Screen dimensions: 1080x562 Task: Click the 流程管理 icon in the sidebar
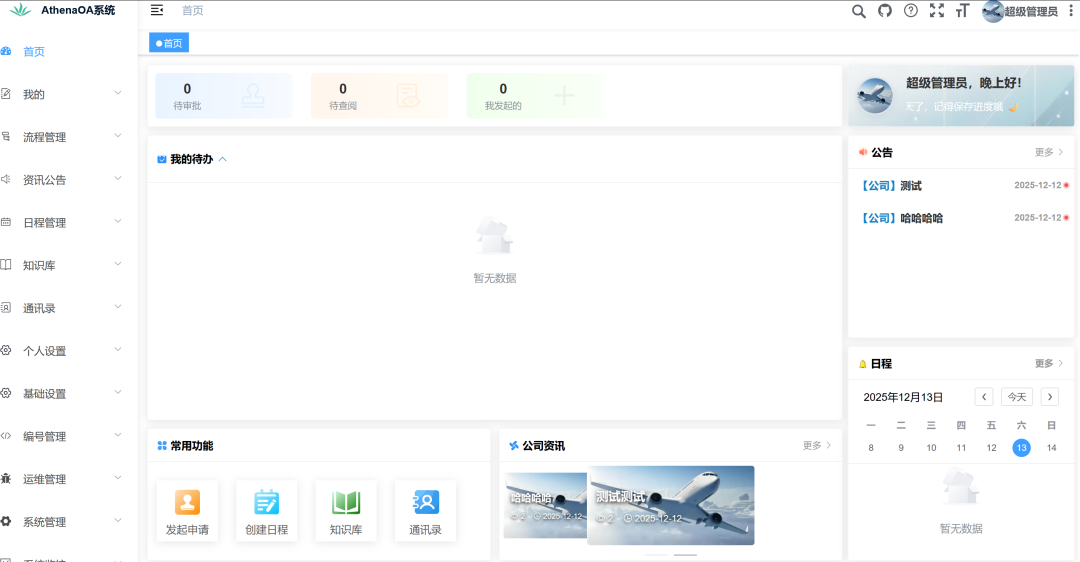pyautogui.click(x=6, y=136)
